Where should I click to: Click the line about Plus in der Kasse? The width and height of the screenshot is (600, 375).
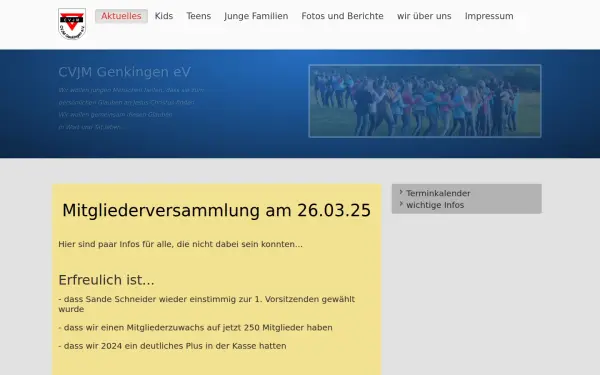(172, 346)
